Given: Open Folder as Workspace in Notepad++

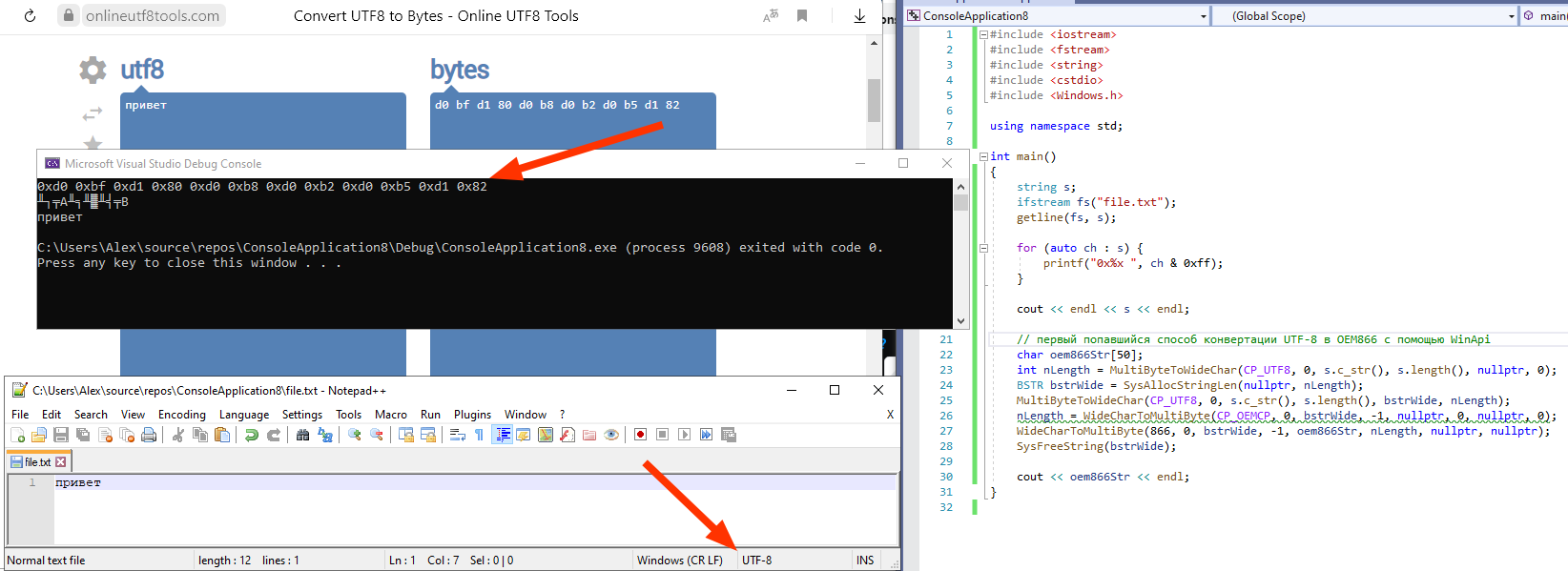Looking at the screenshot, I should (589, 435).
